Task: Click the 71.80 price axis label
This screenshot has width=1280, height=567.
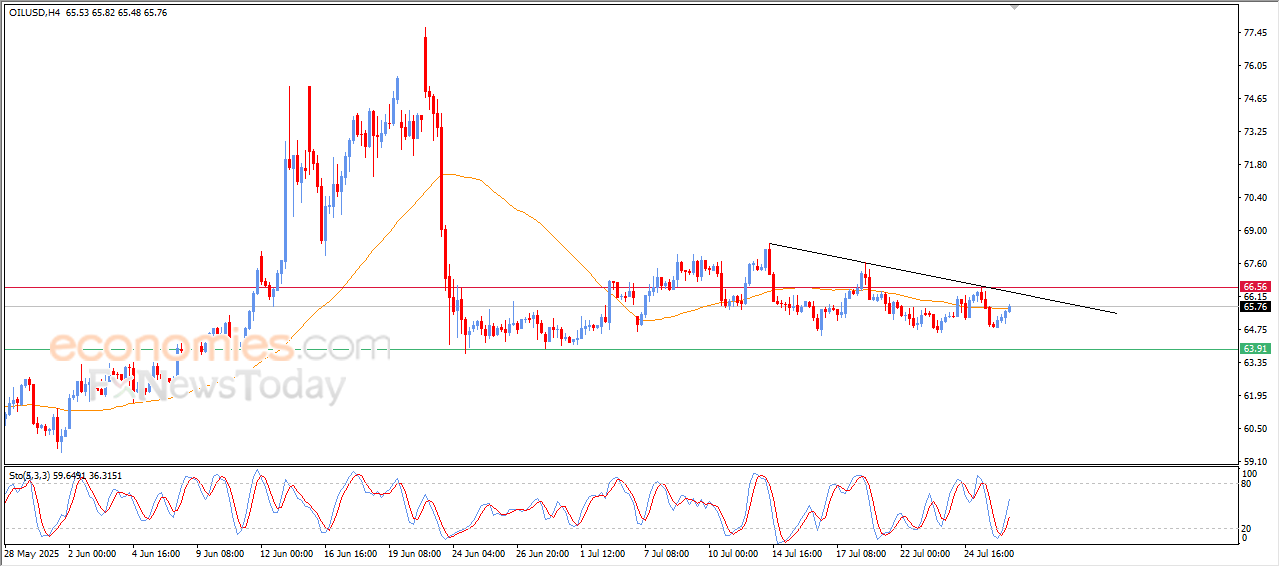Action: [1256, 165]
